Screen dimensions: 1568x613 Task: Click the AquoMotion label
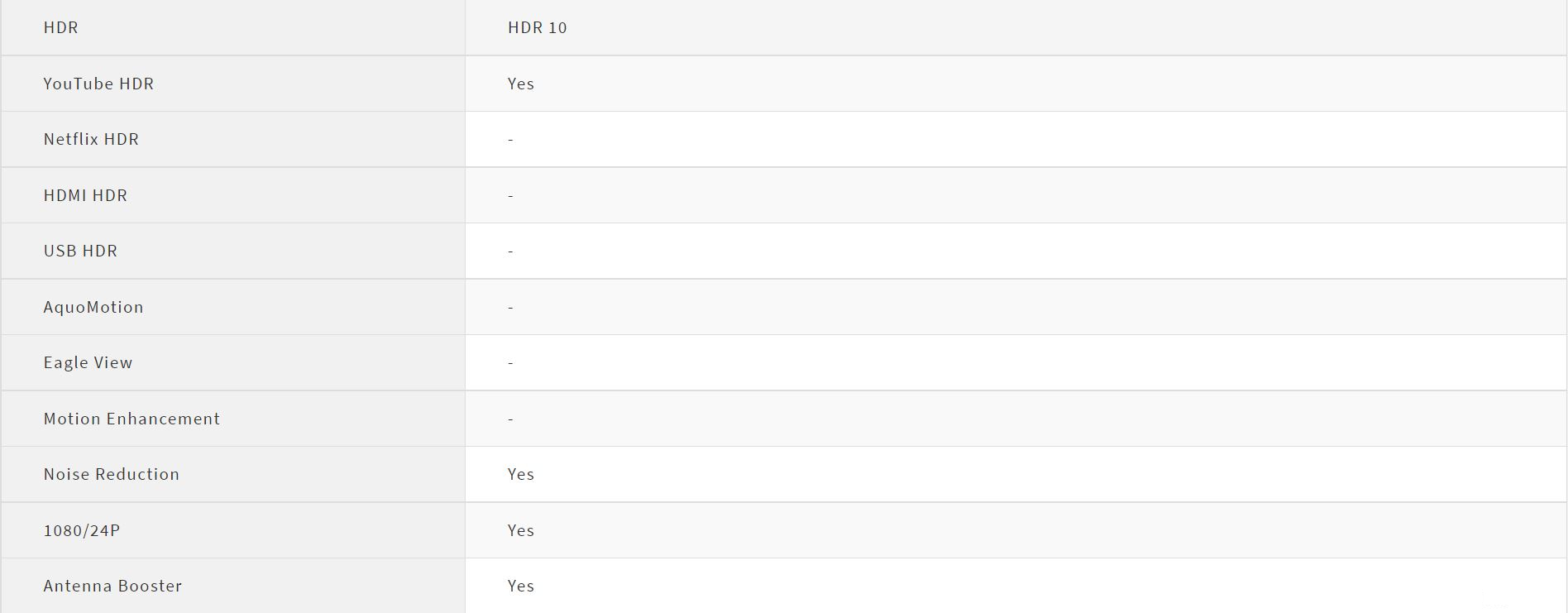pos(93,307)
